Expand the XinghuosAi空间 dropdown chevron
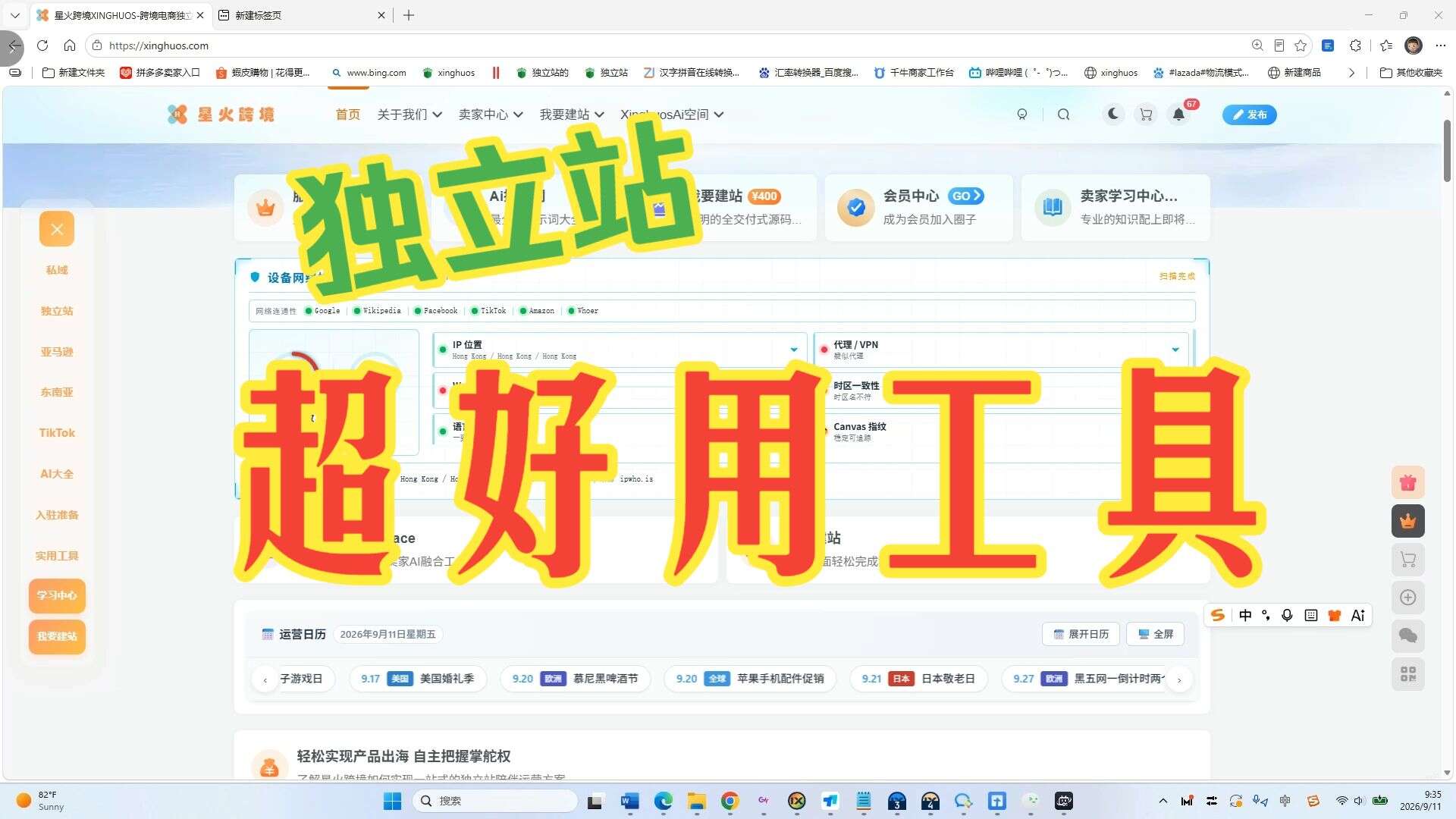Image resolution: width=1456 pixels, height=819 pixels. click(x=719, y=115)
